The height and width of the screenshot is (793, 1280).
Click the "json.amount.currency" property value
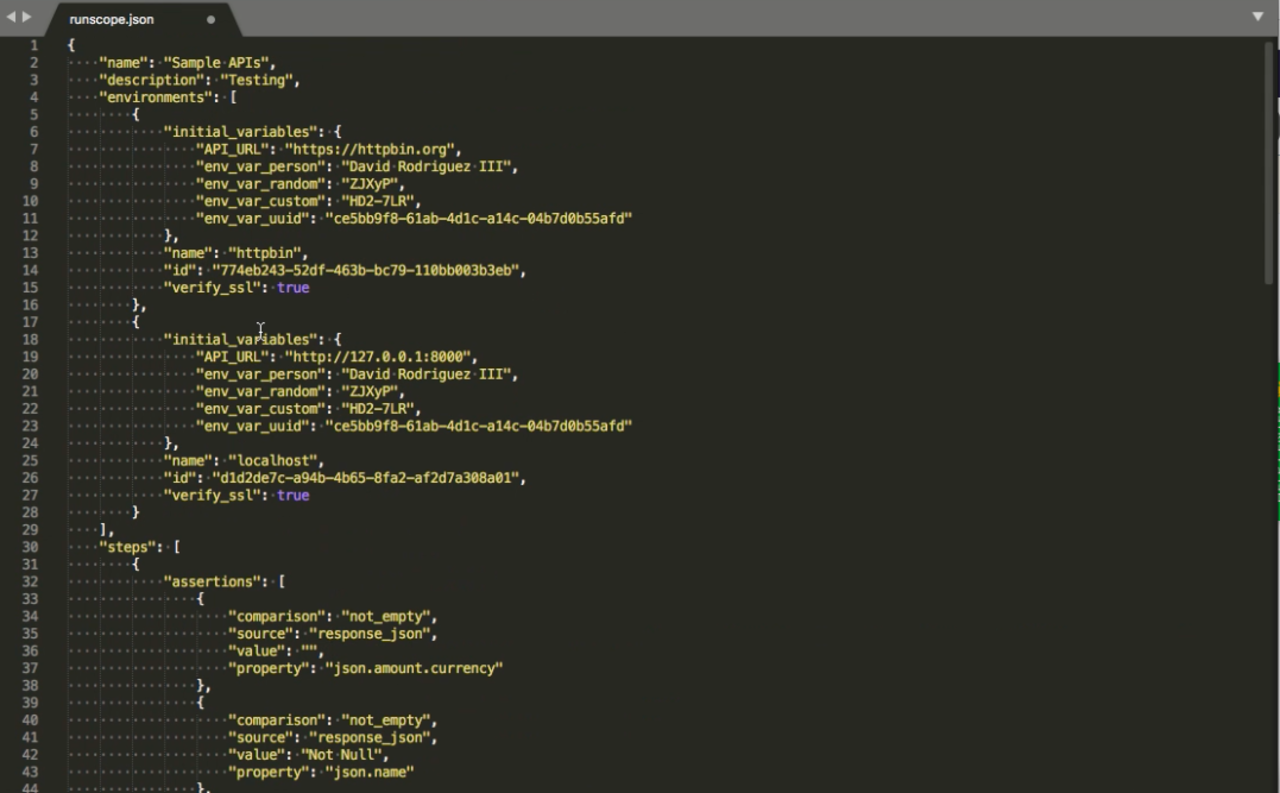coord(413,668)
